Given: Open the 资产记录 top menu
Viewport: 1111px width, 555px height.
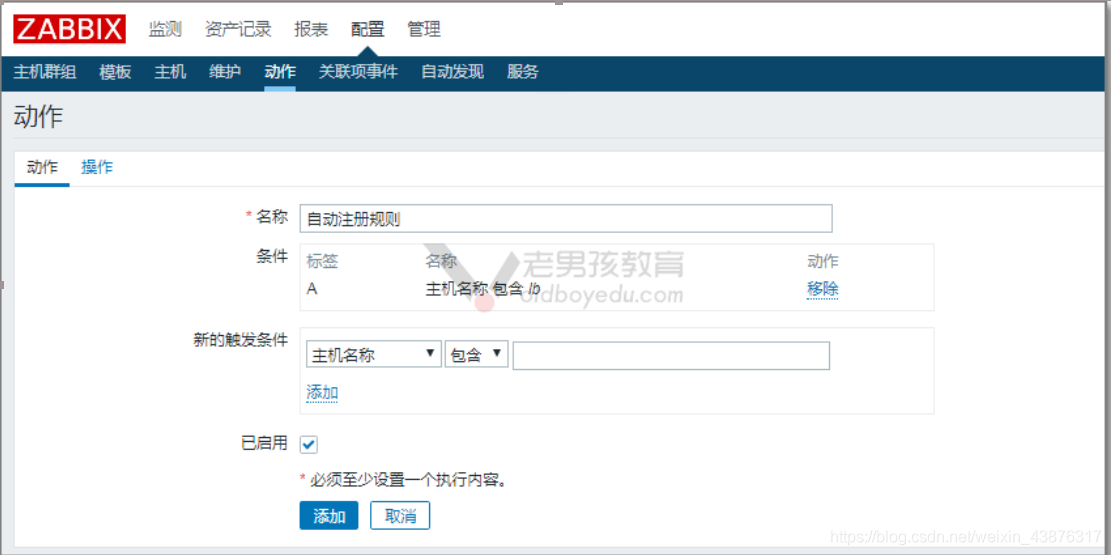Looking at the screenshot, I should click(x=238, y=29).
